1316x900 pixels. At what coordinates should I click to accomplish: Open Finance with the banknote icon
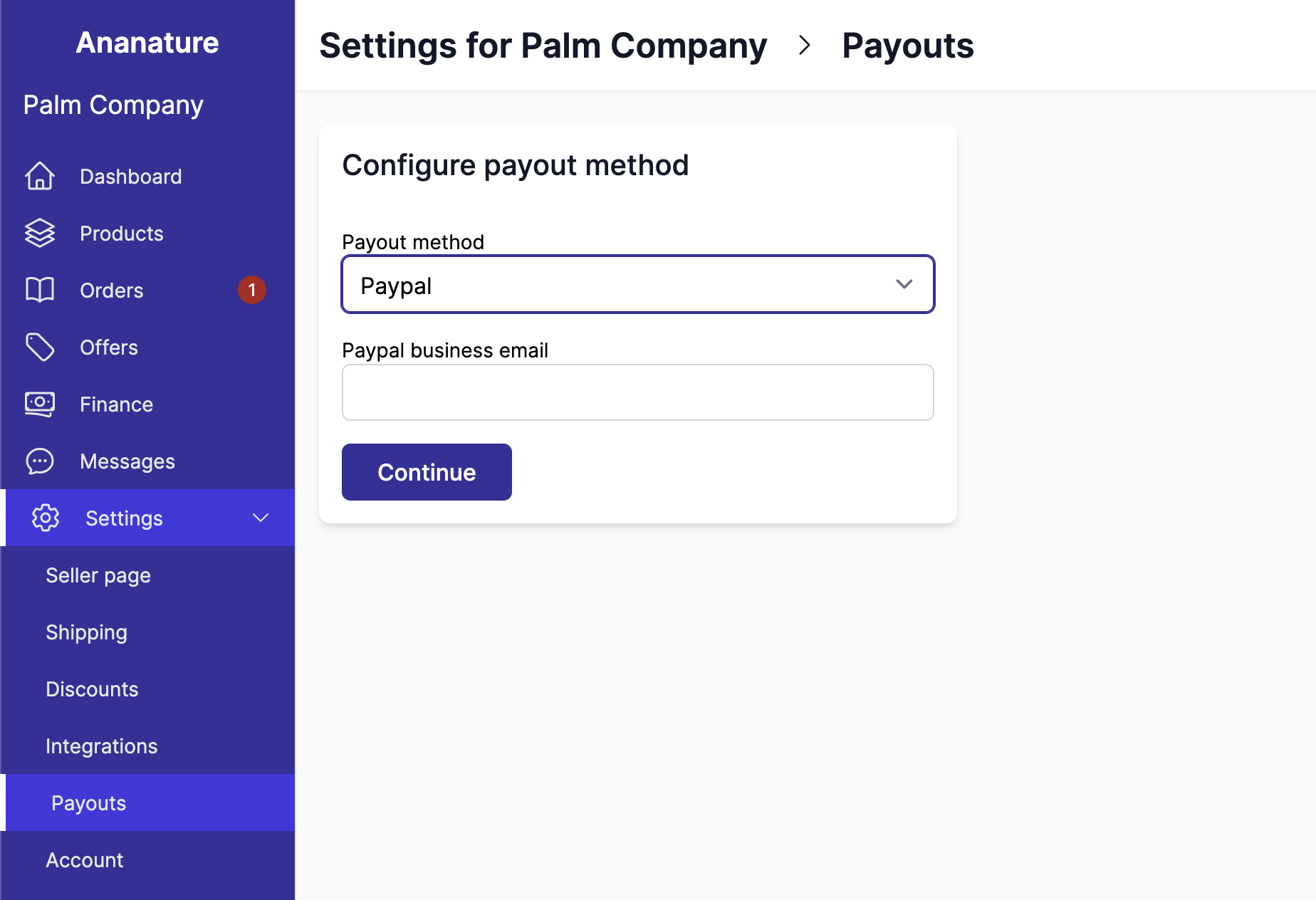pos(41,404)
